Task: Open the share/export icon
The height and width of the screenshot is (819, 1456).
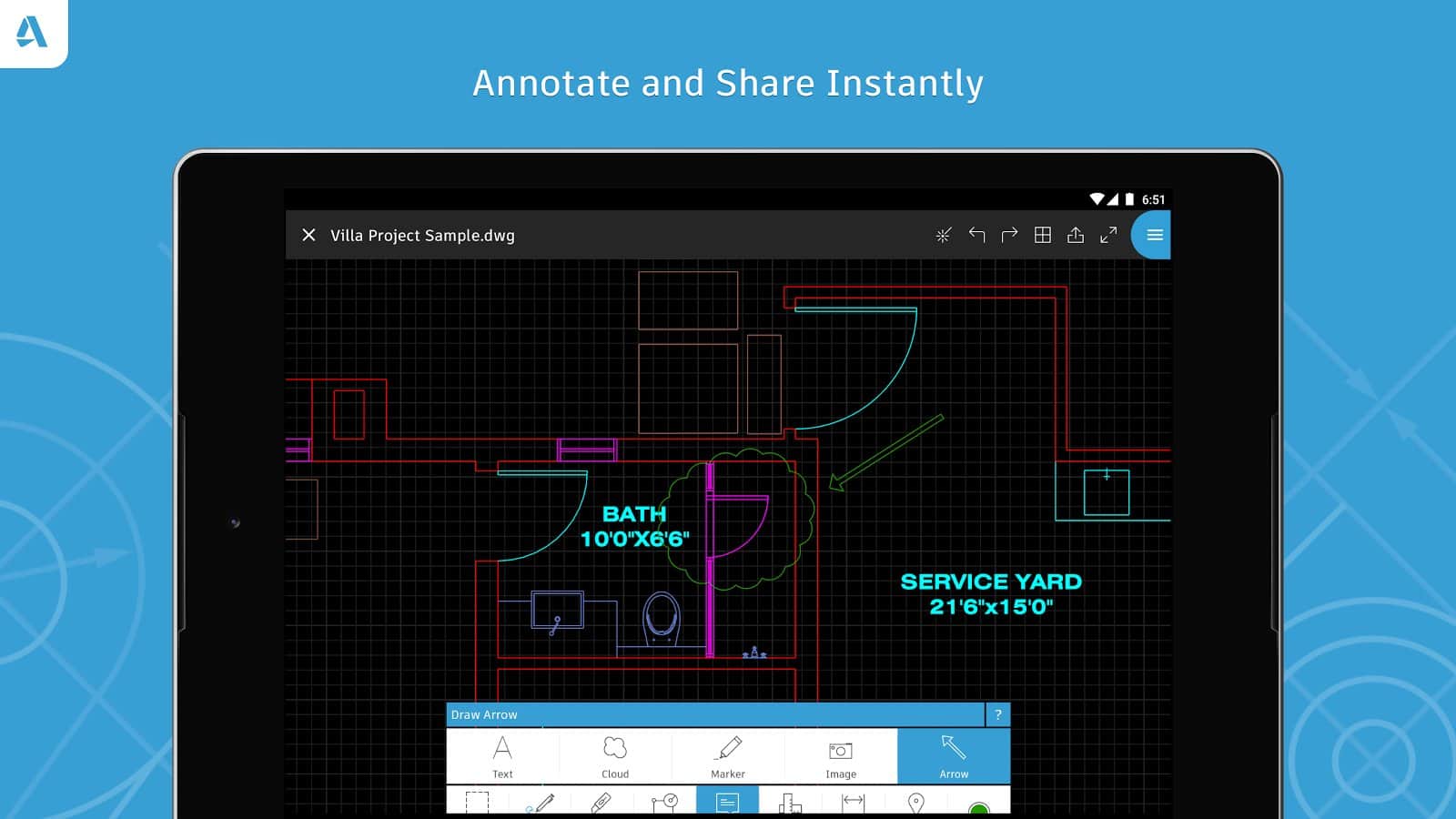Action: coord(1076,235)
